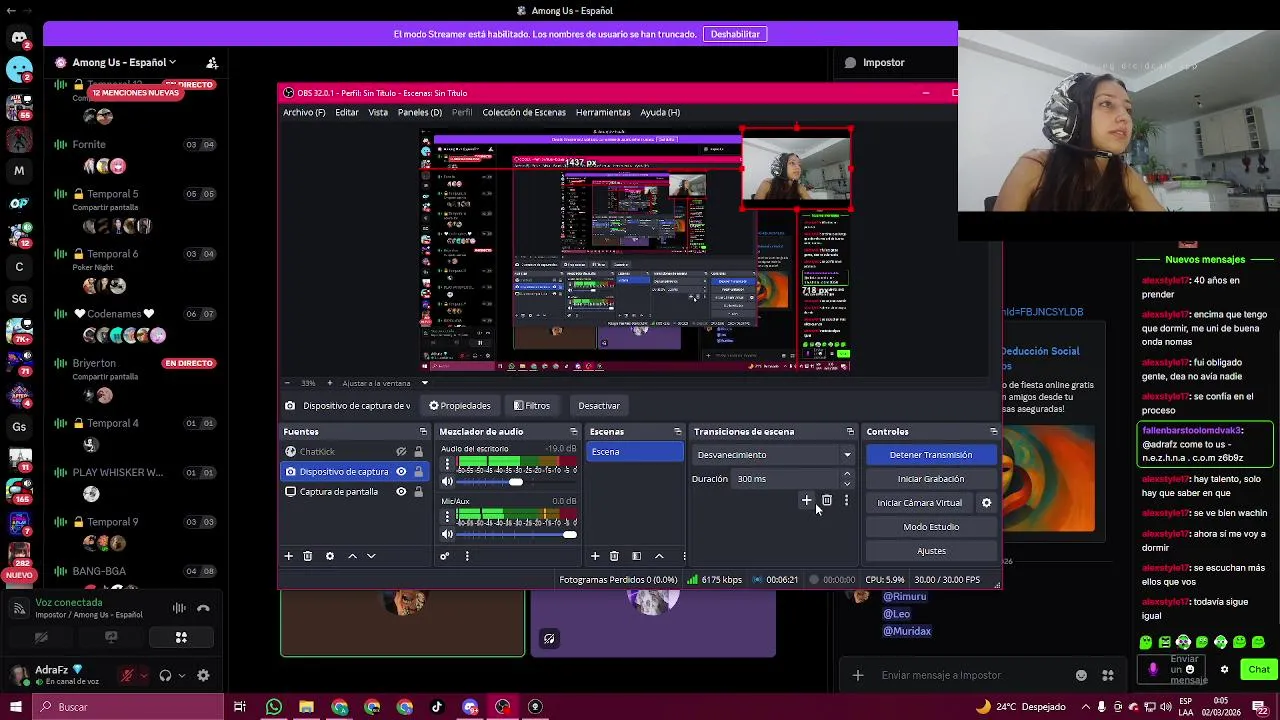Image resolution: width=1280 pixels, height=720 pixels.
Task: Delete selected source with Fuentes trash icon
Action: pyautogui.click(x=308, y=556)
